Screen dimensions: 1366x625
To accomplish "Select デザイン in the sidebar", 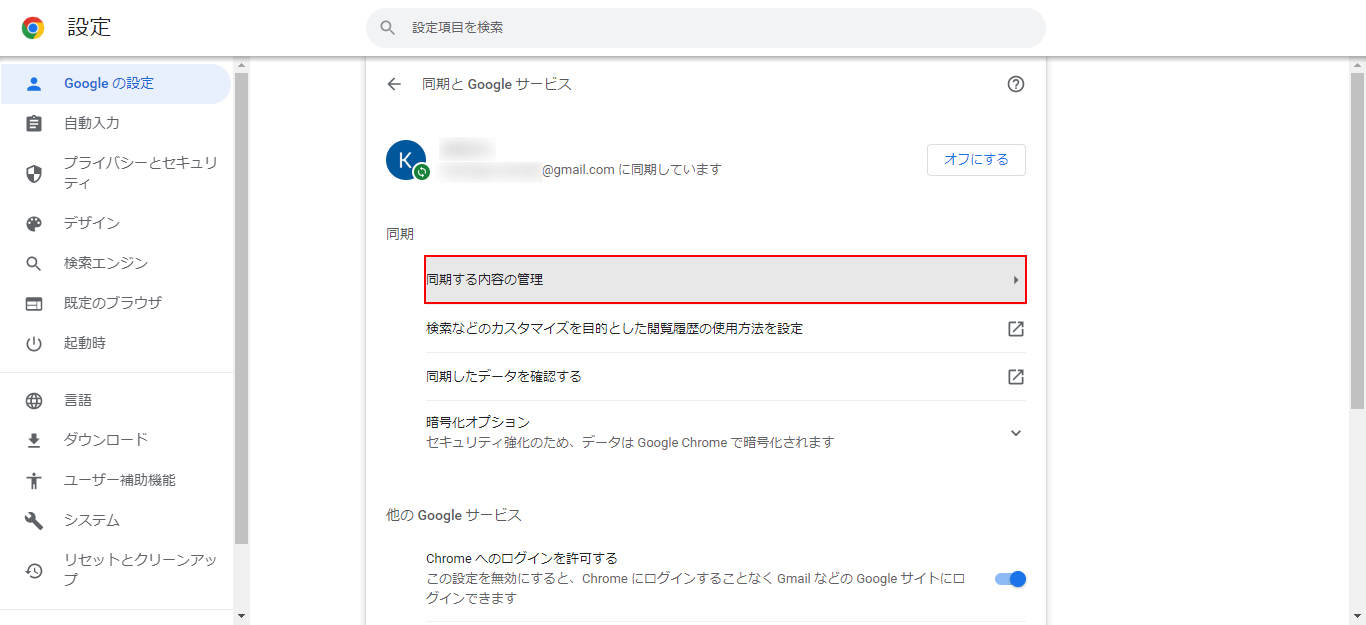I will coord(115,223).
